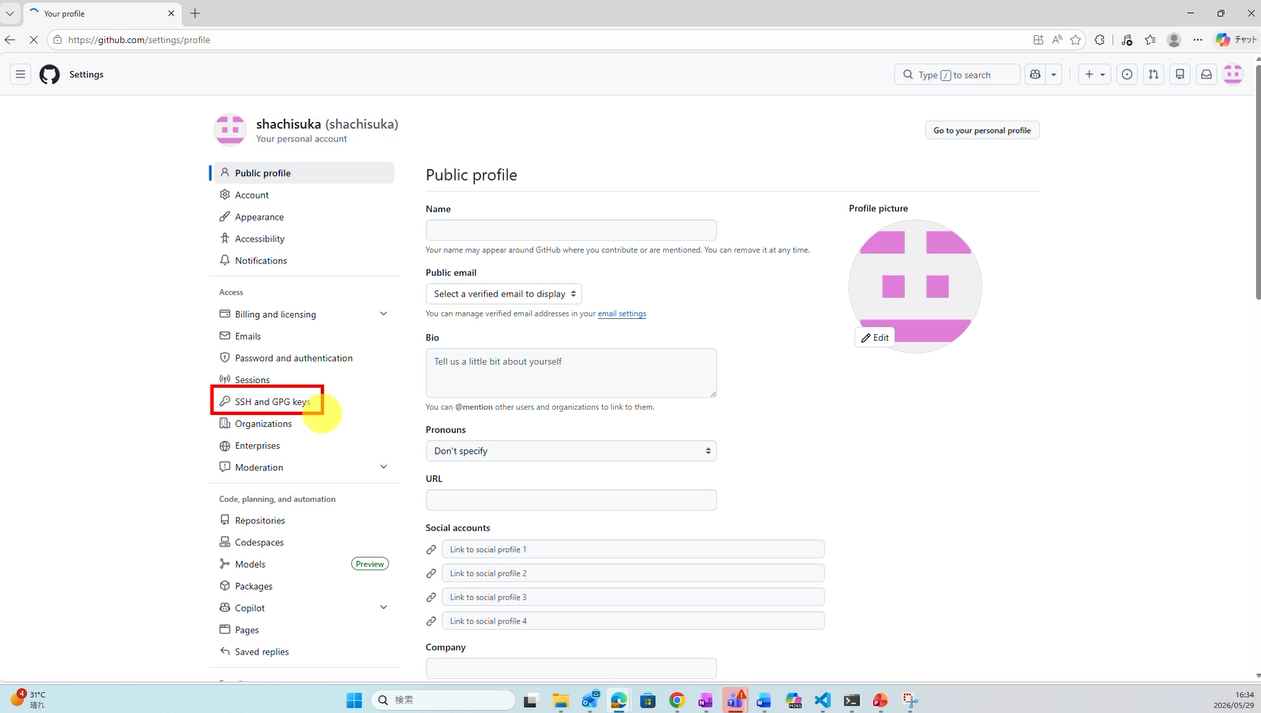Image resolution: width=1261 pixels, height=713 pixels.
Task: Open Pages settings in sidebar
Action: pyautogui.click(x=304, y=630)
